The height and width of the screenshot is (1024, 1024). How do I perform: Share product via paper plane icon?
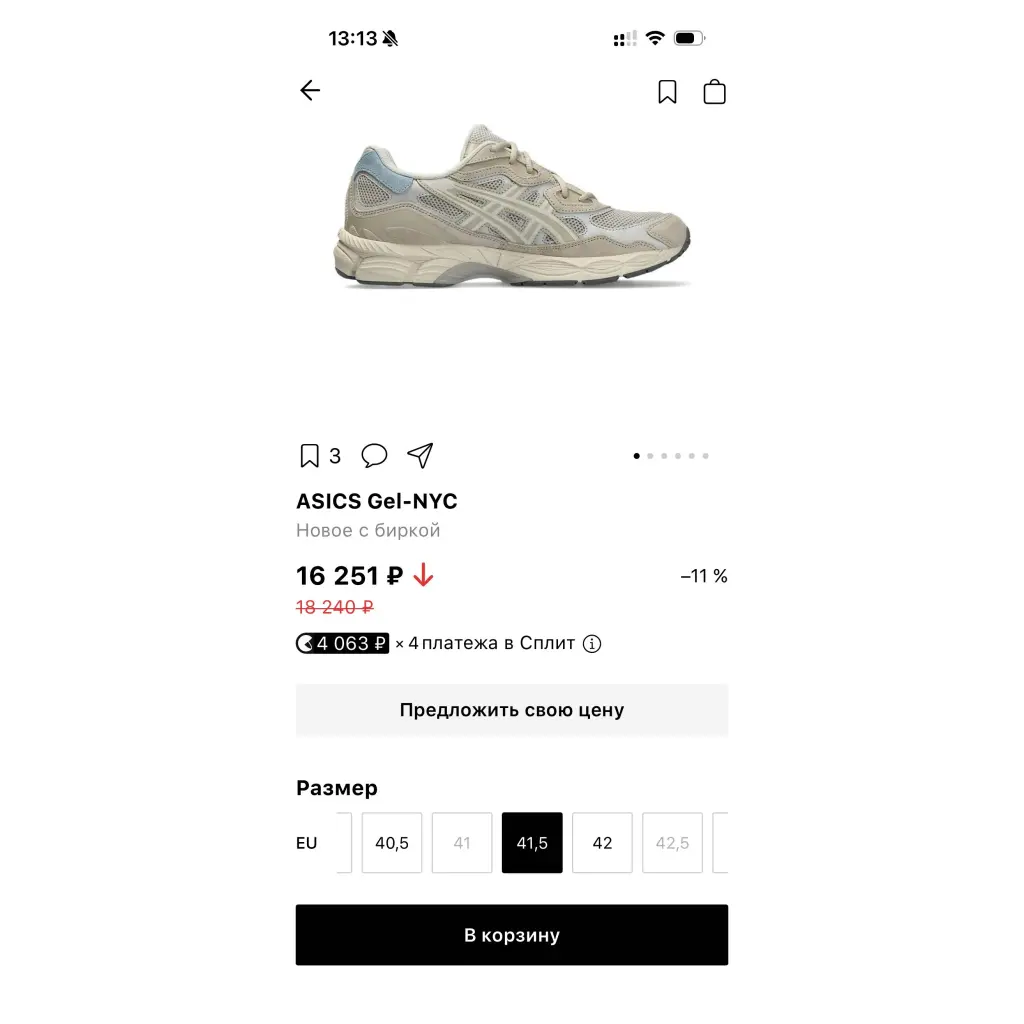(x=420, y=455)
